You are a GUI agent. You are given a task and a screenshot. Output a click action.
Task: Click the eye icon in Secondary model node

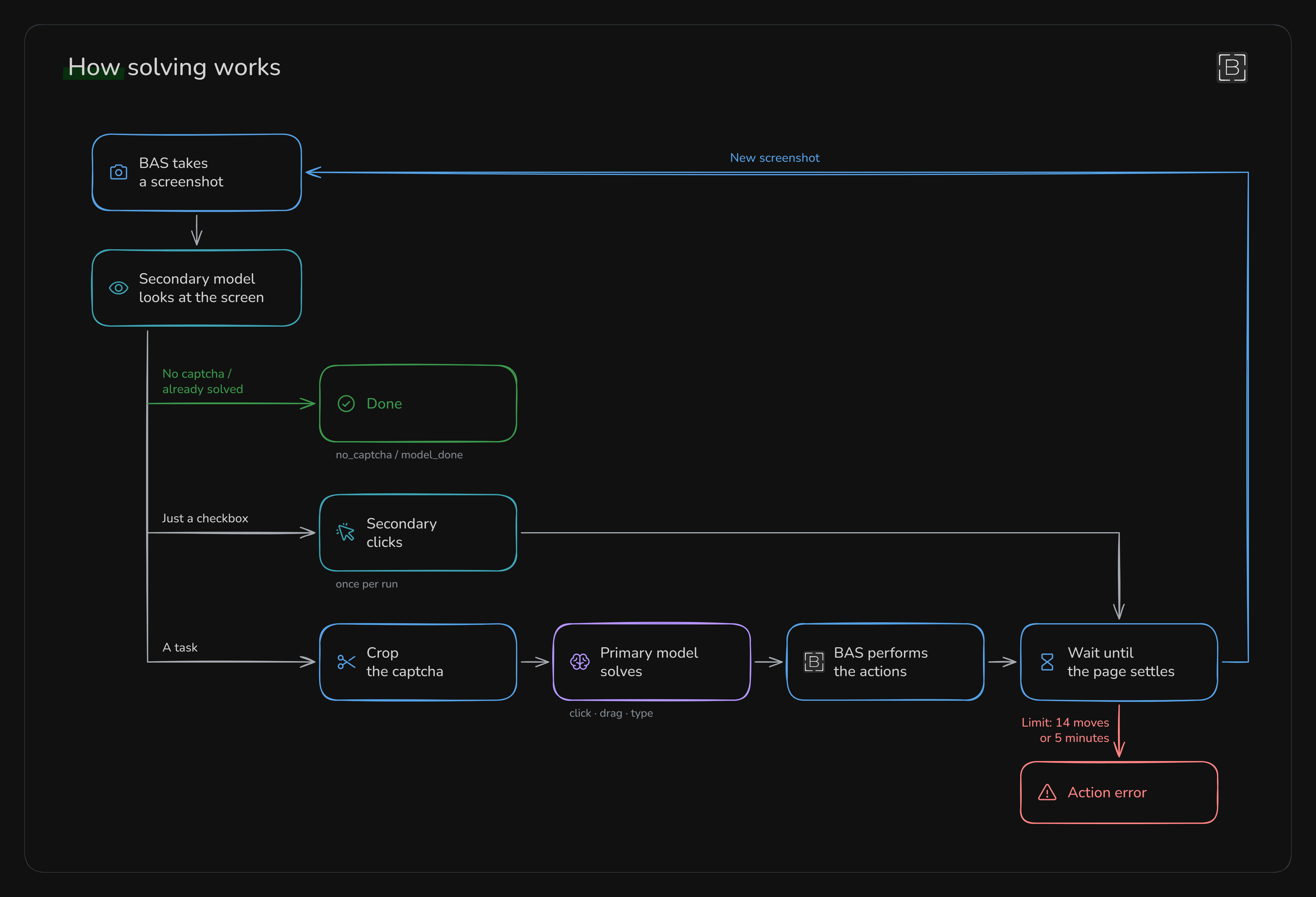click(x=118, y=288)
